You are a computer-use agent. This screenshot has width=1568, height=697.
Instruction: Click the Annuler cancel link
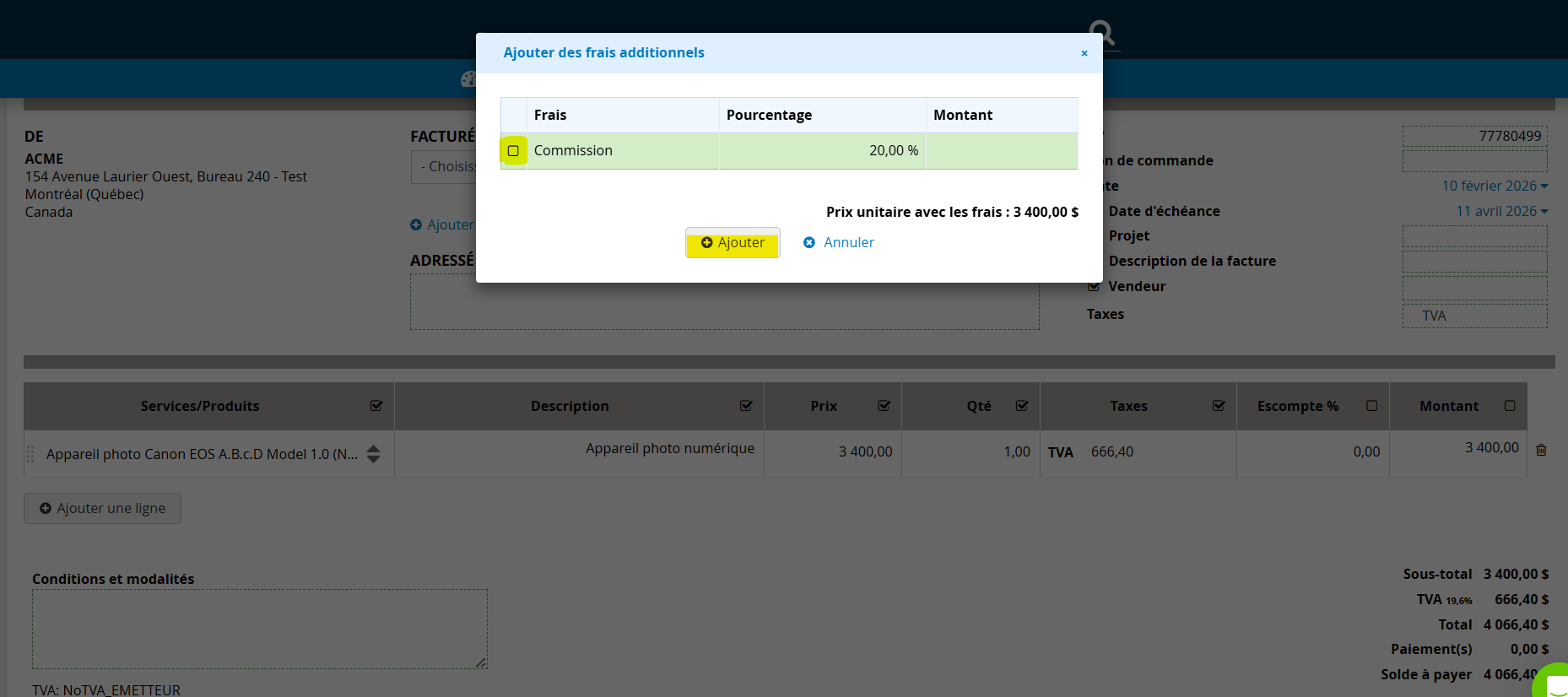[839, 243]
